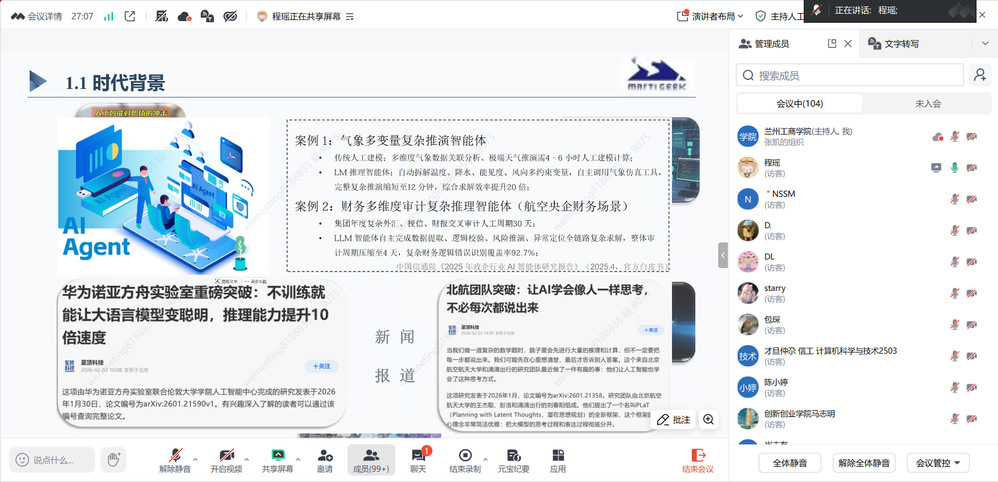
Task: Pop out the 管理成员 panel
Action: 832,44
